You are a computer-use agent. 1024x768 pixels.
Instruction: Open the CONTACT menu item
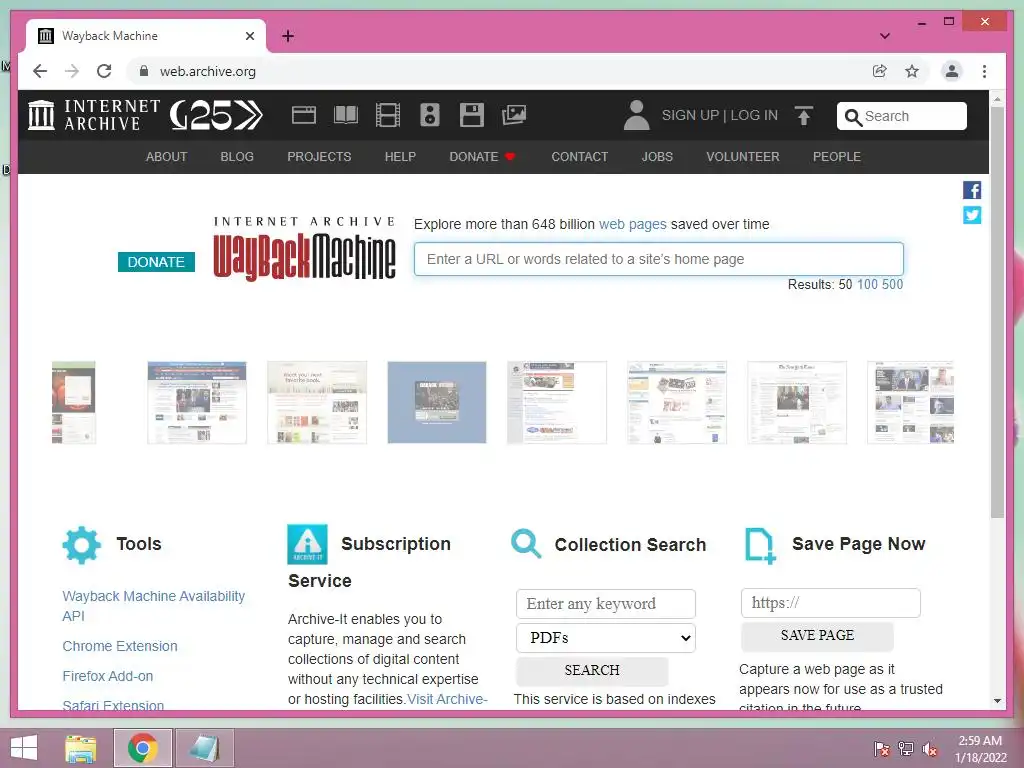(579, 157)
